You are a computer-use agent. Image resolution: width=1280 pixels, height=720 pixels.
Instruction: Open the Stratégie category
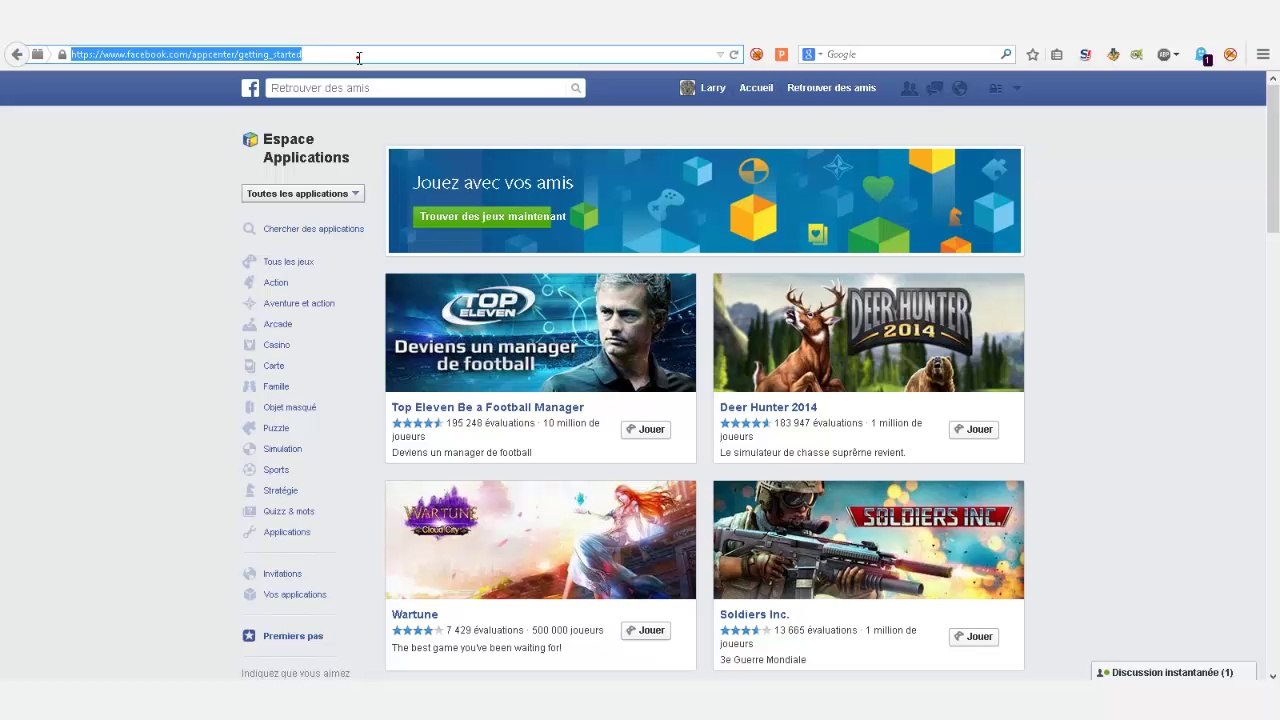tap(281, 491)
